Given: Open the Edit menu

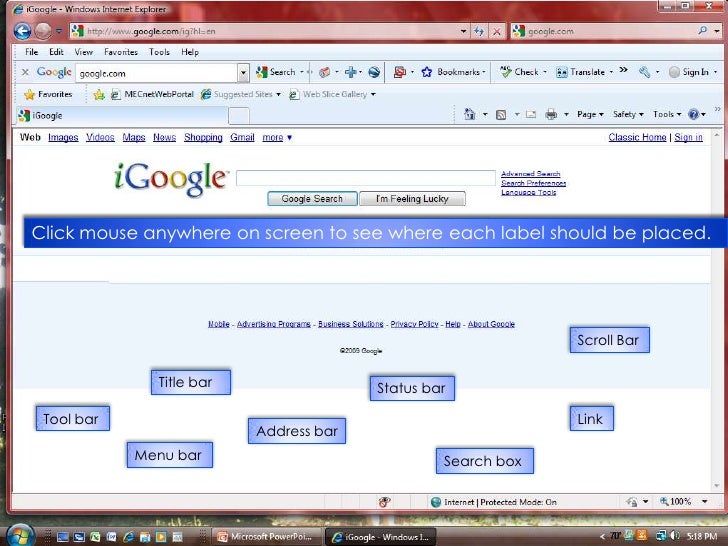Looking at the screenshot, I should click(x=56, y=52).
